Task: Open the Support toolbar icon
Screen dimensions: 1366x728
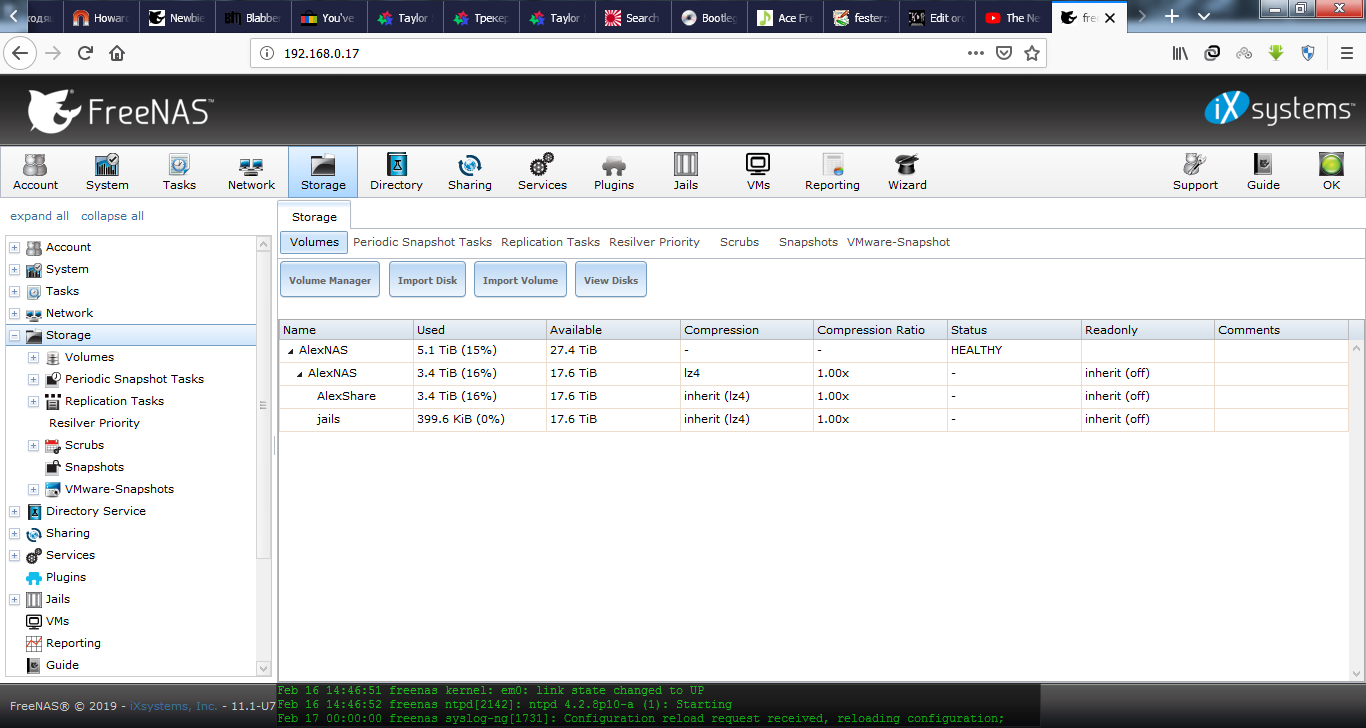Action: point(1195,171)
